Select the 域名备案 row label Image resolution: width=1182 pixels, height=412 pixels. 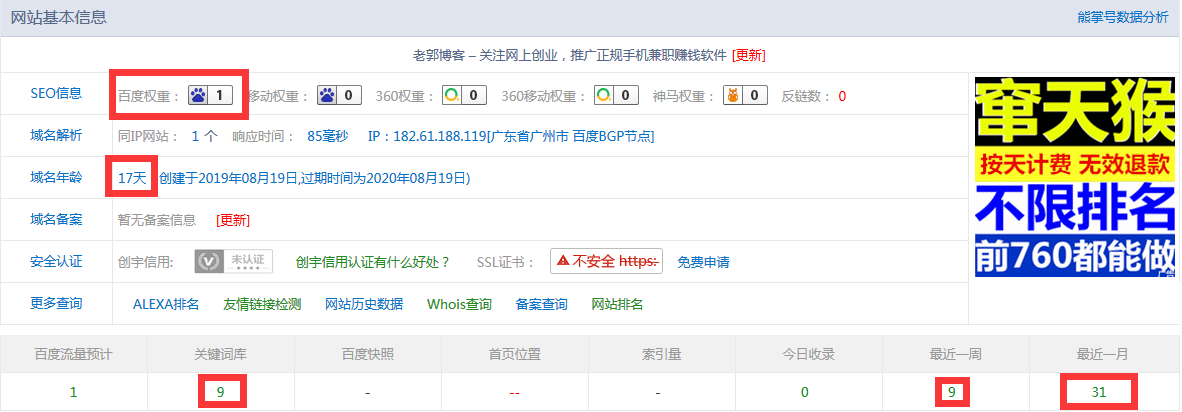tap(57, 219)
